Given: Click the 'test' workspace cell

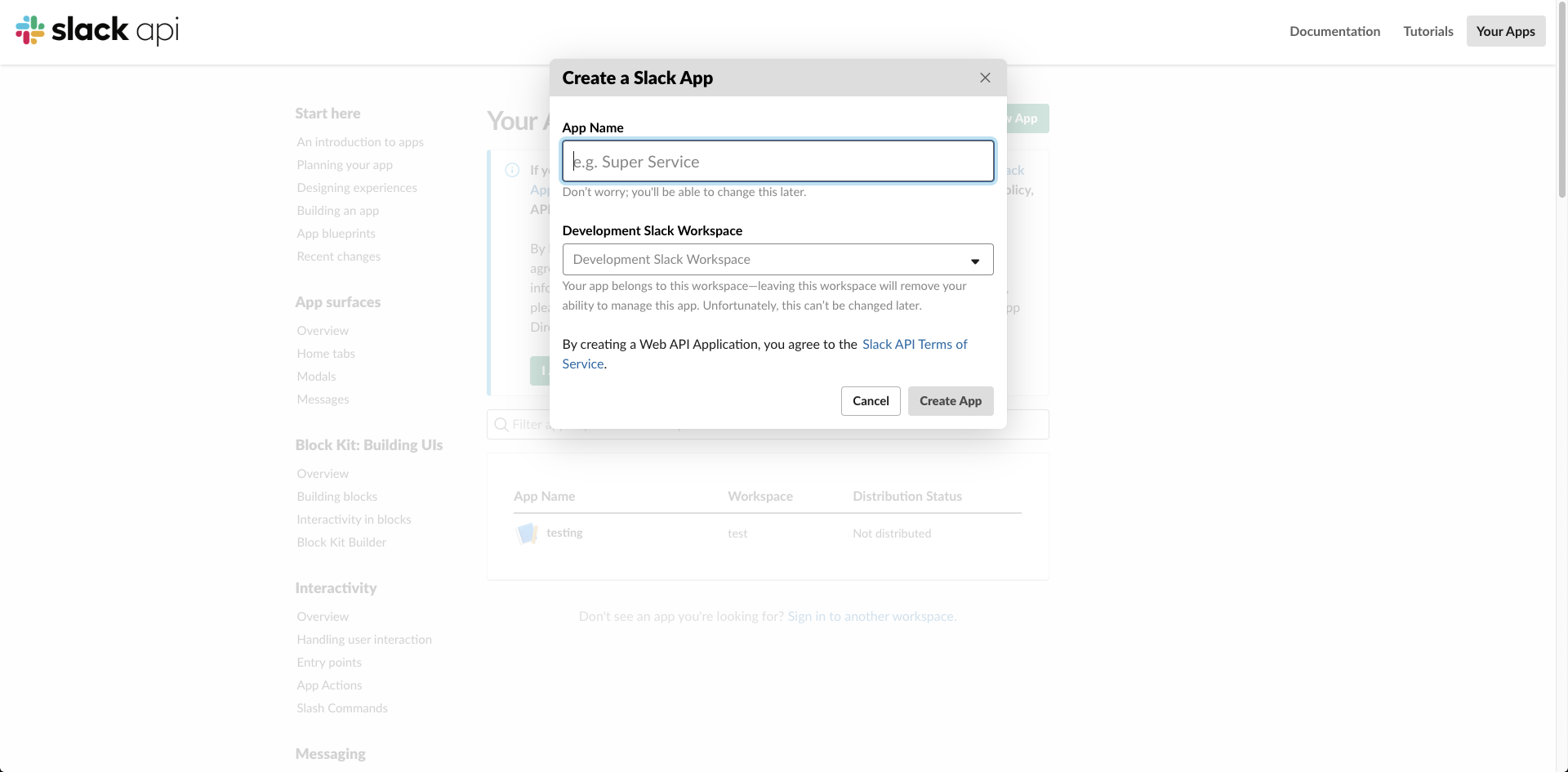Looking at the screenshot, I should (737, 533).
